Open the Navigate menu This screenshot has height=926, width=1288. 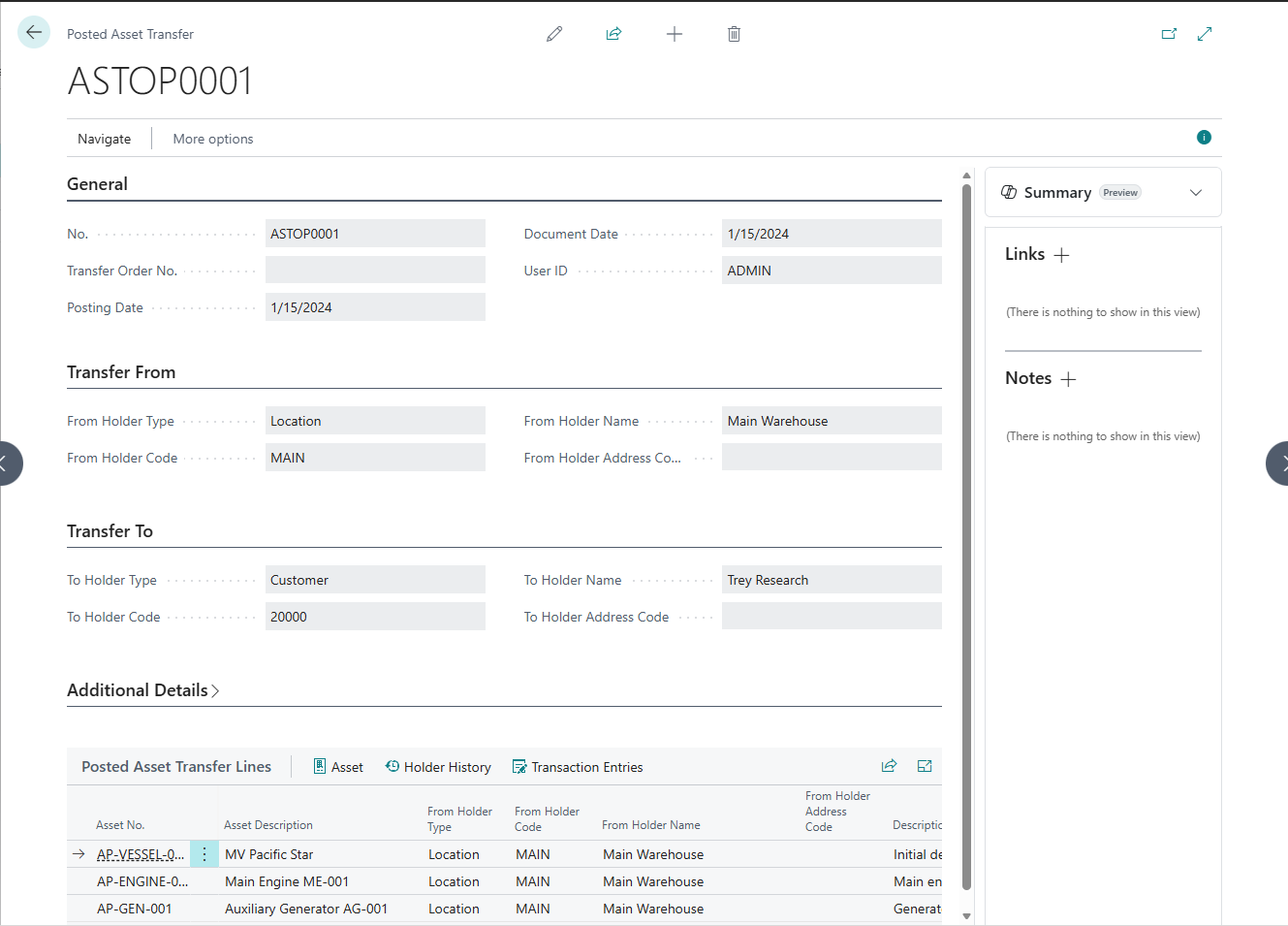(x=105, y=139)
